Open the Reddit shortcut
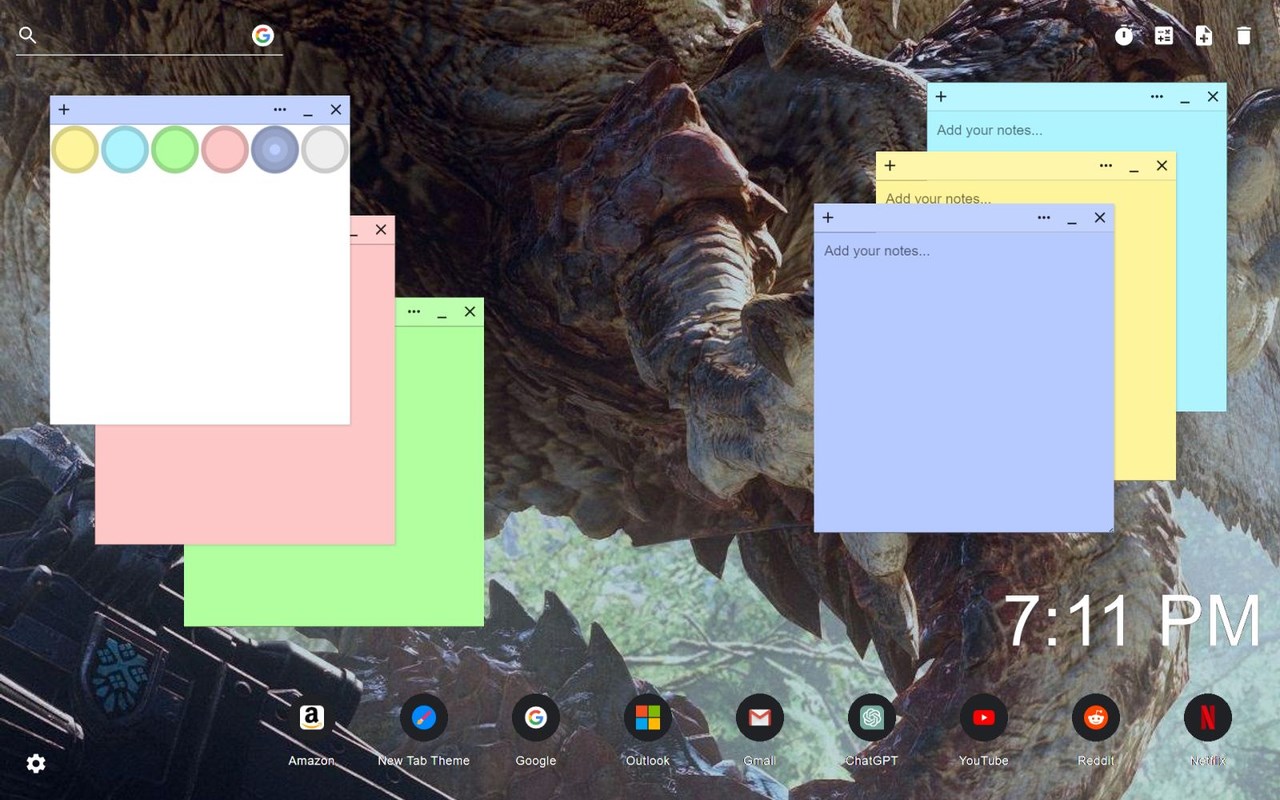Image resolution: width=1280 pixels, height=800 pixels. pos(1096,718)
